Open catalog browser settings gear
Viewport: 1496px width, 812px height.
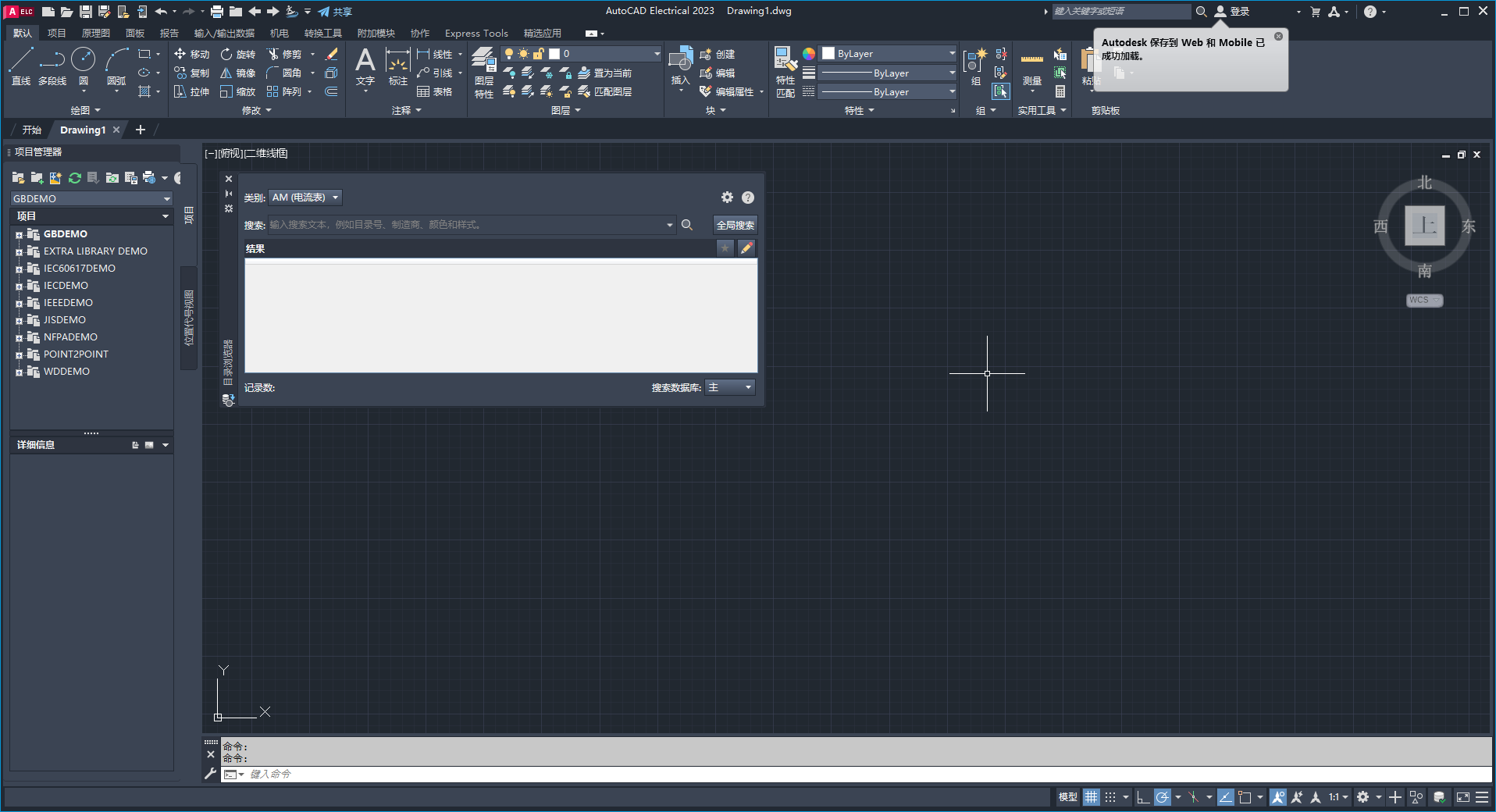click(727, 198)
